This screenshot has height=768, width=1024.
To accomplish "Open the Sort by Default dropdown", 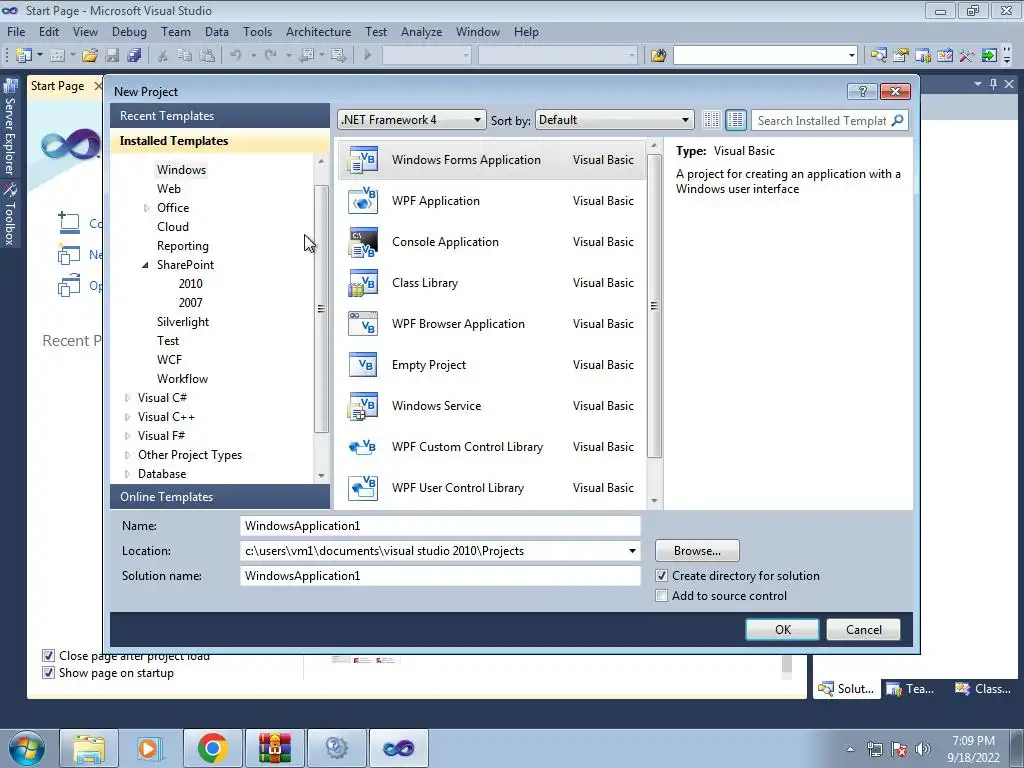I will tap(614, 120).
